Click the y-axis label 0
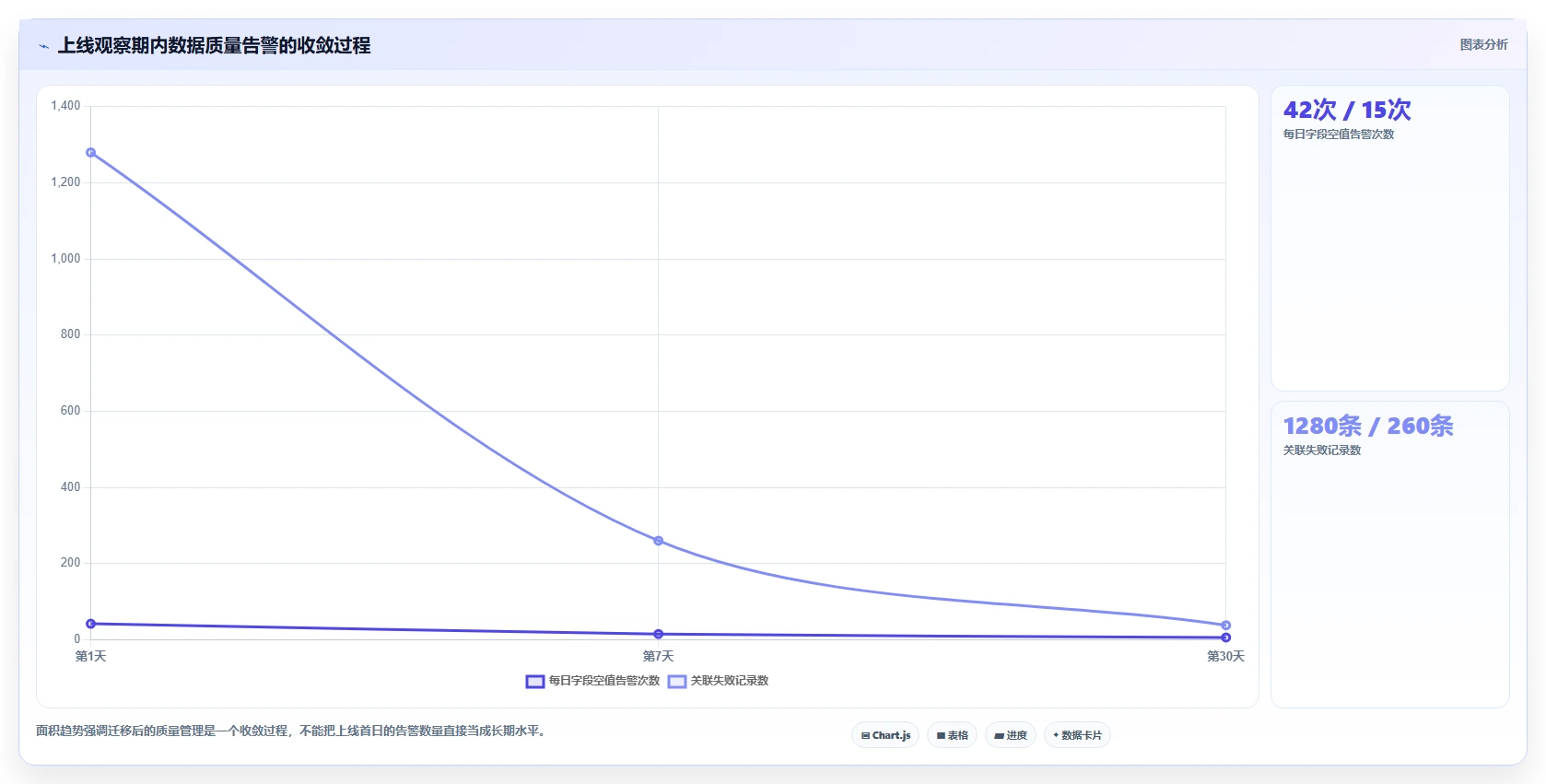The width and height of the screenshot is (1546, 784). 77,639
